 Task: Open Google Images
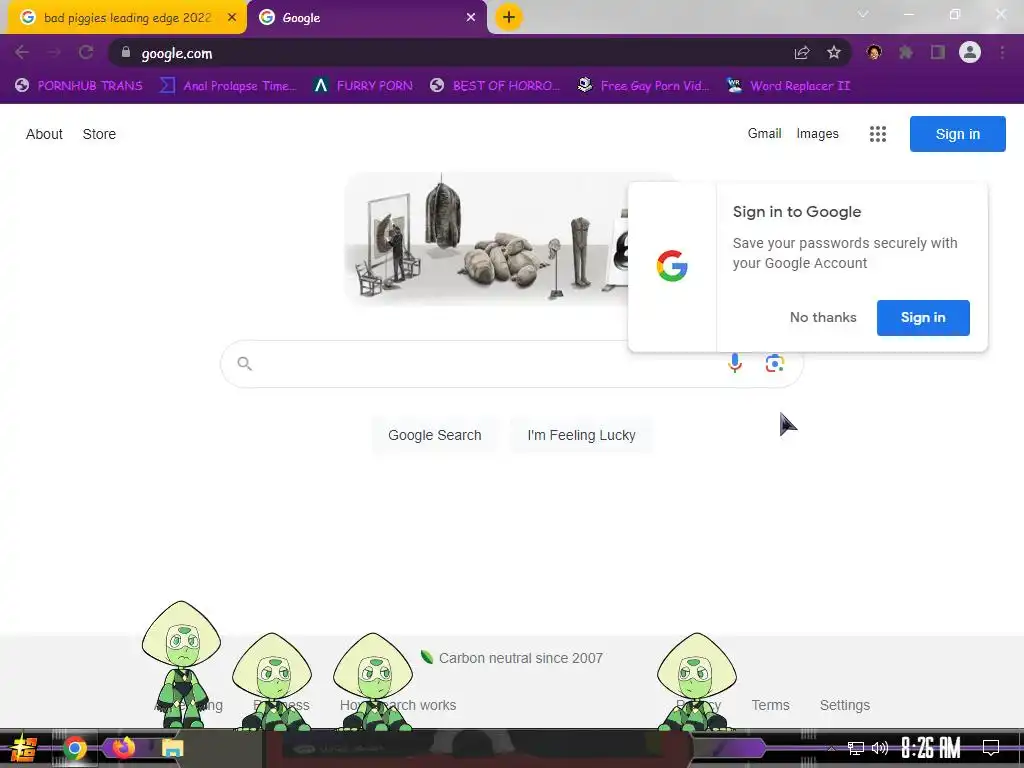point(817,133)
